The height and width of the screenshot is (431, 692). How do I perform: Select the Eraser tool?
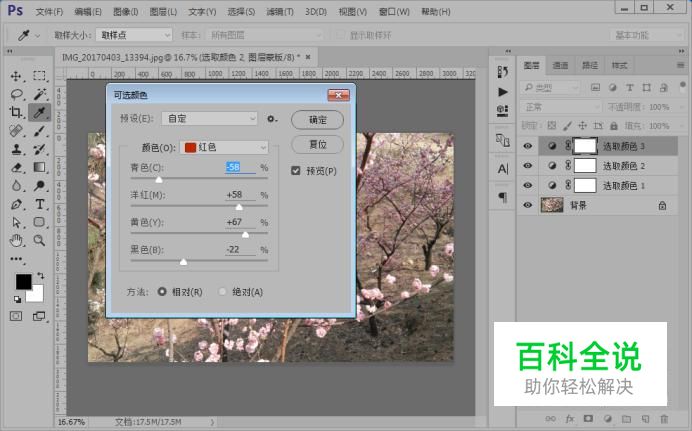pyautogui.click(x=16, y=168)
